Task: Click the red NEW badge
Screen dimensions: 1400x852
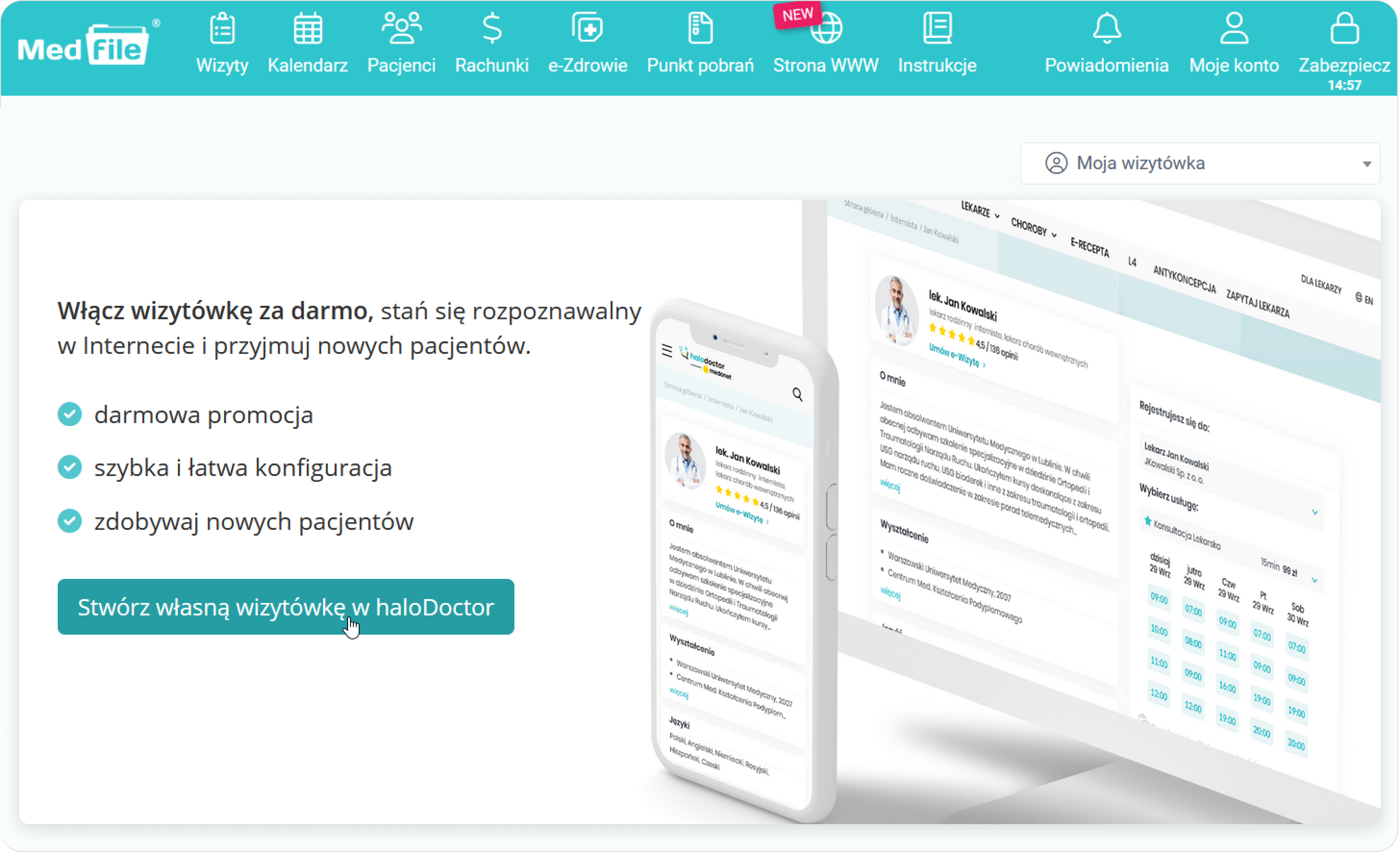Action: tap(798, 14)
